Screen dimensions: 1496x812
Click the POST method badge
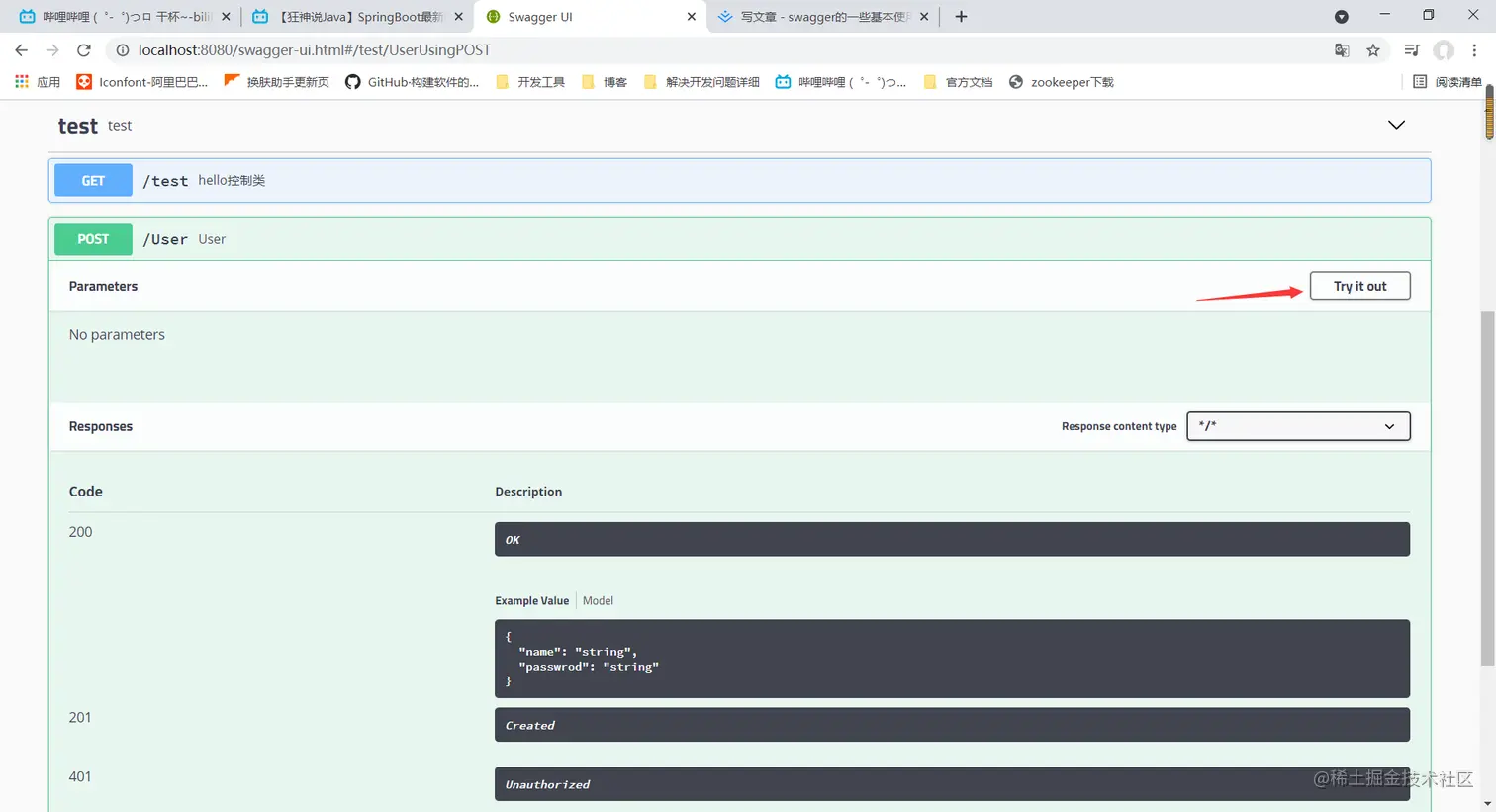point(93,239)
